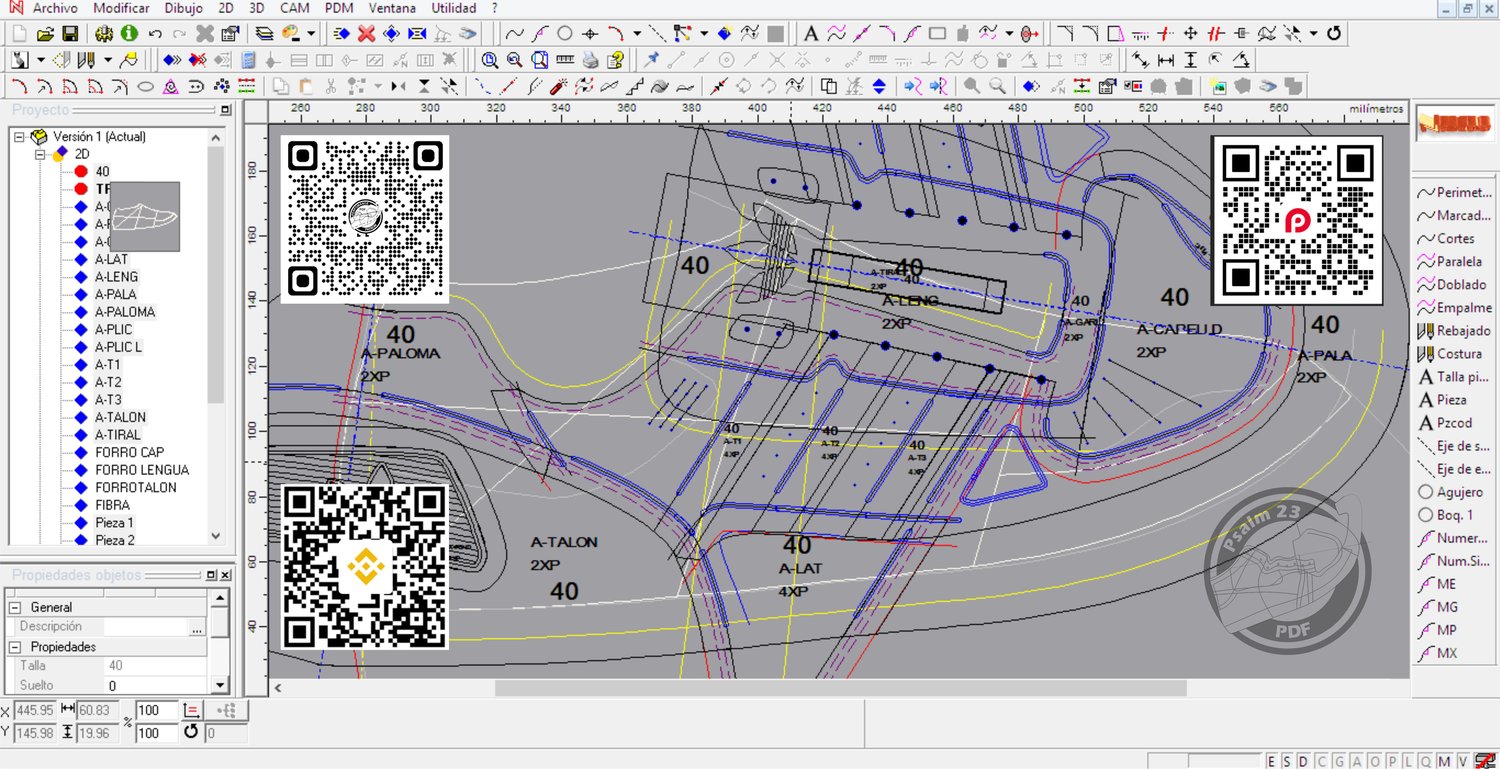The image size is (1500, 769).
Task: Click the dynamite firecracker tool icon
Action: [560, 86]
